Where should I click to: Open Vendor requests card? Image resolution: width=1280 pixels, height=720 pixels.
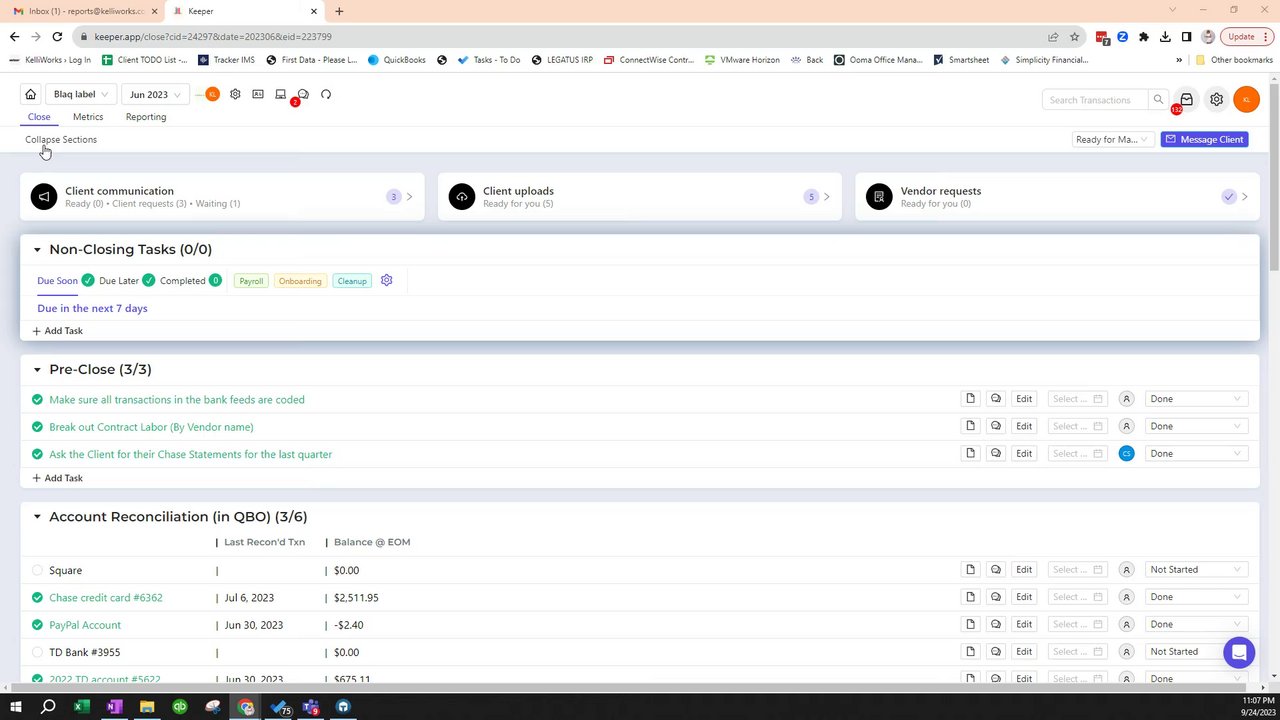[x=1057, y=197]
